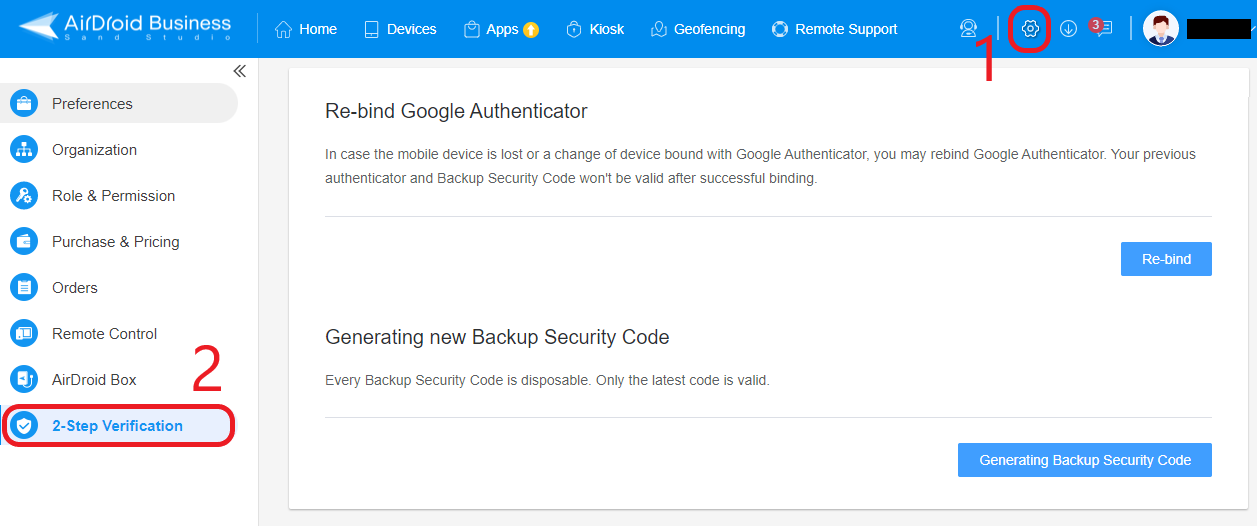Go to the Devices menu
Screen dimensions: 1257x526
pos(400,29)
